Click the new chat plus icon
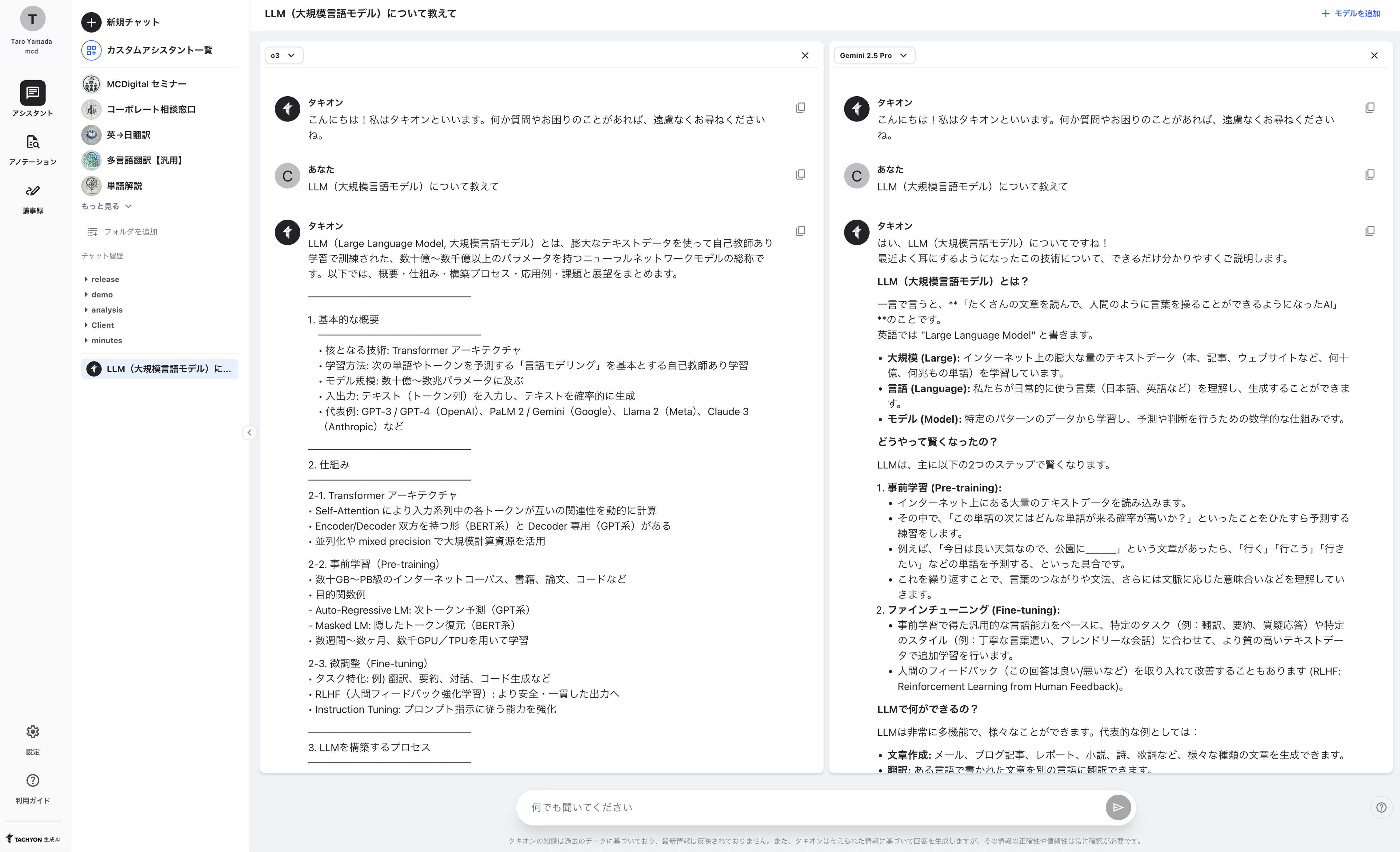This screenshot has width=1400, height=852. pos(91,22)
